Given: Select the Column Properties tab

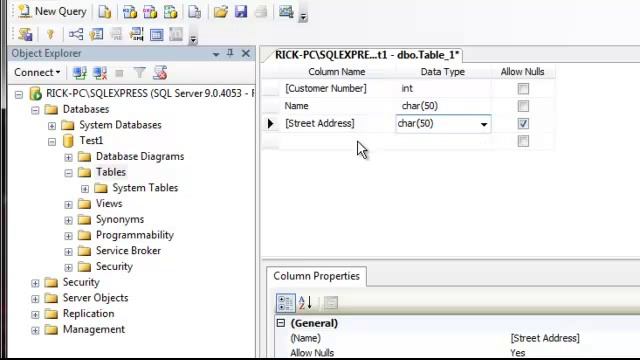Looking at the screenshot, I should coord(316,276).
